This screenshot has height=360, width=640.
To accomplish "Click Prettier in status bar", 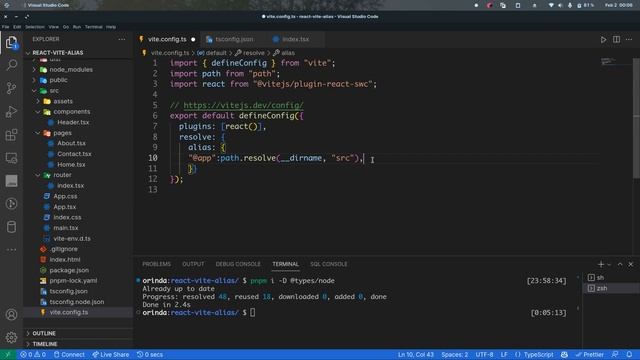I will click(589, 354).
